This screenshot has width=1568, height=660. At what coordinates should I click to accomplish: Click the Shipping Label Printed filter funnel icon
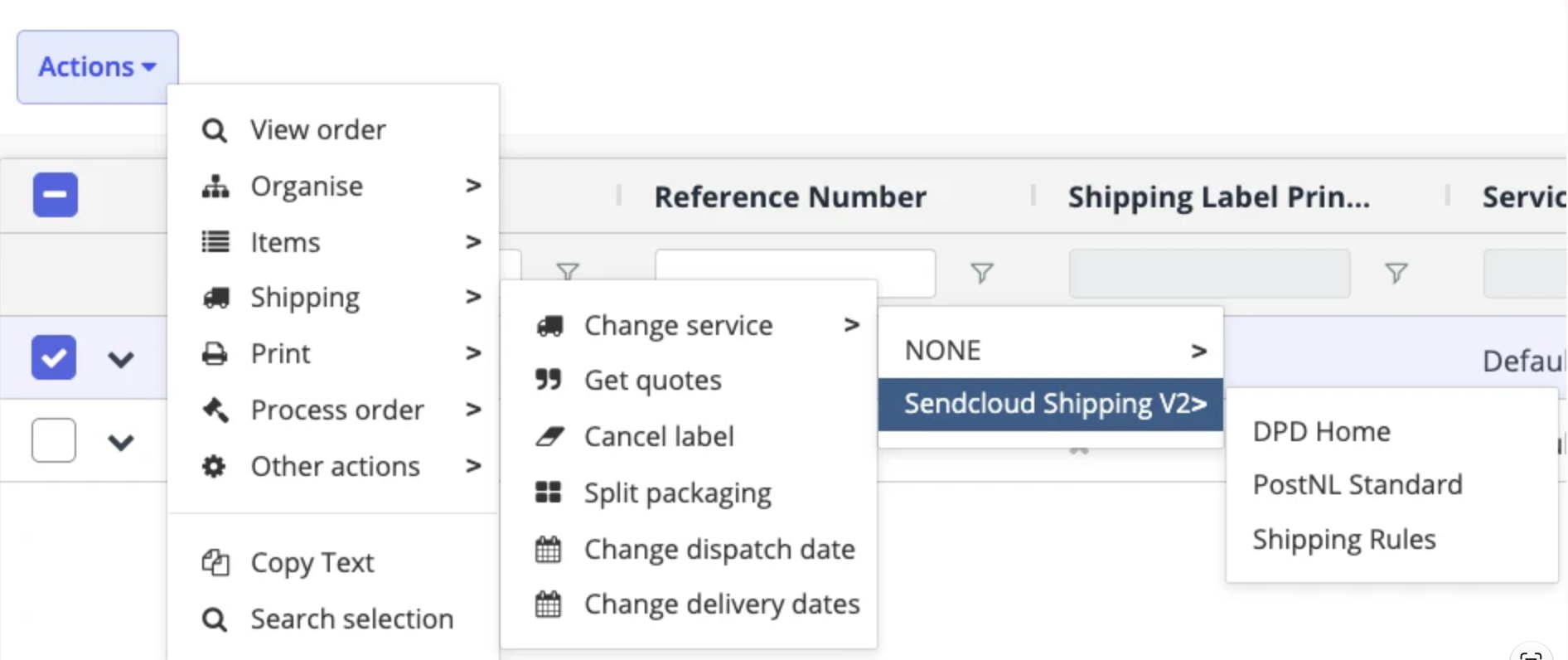point(1396,273)
